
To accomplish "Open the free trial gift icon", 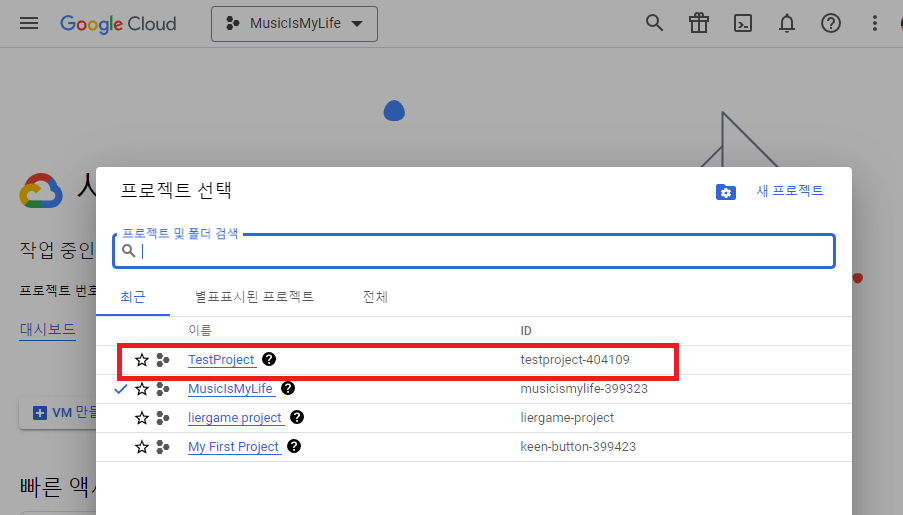I will click(699, 24).
